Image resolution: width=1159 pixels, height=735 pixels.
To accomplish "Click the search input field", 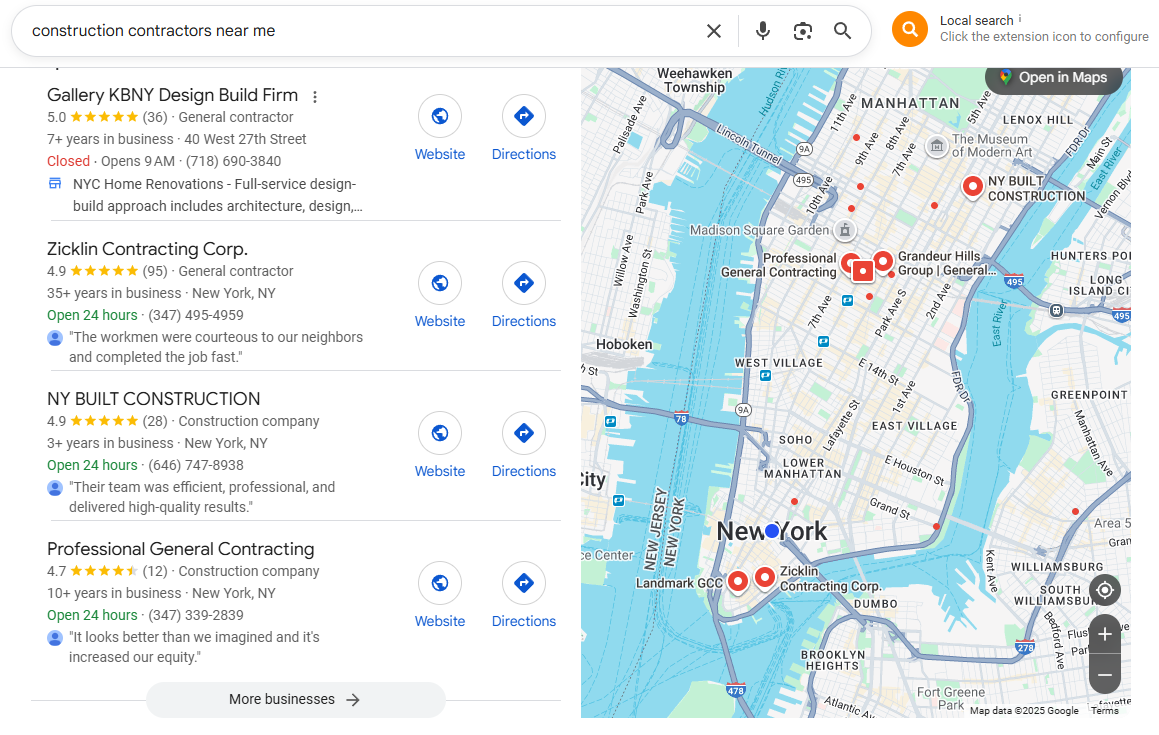I will point(350,31).
